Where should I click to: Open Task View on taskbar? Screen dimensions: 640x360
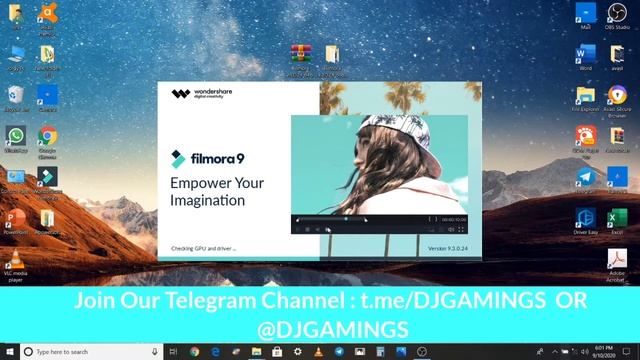(x=173, y=351)
